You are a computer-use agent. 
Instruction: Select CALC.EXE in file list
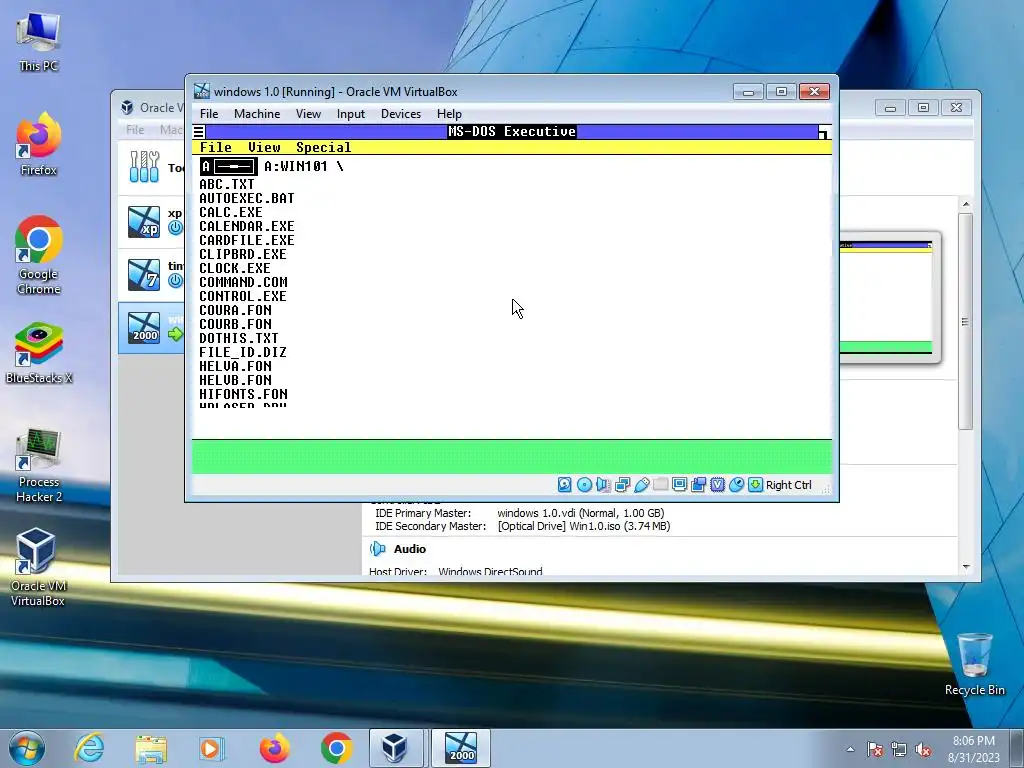coord(231,213)
